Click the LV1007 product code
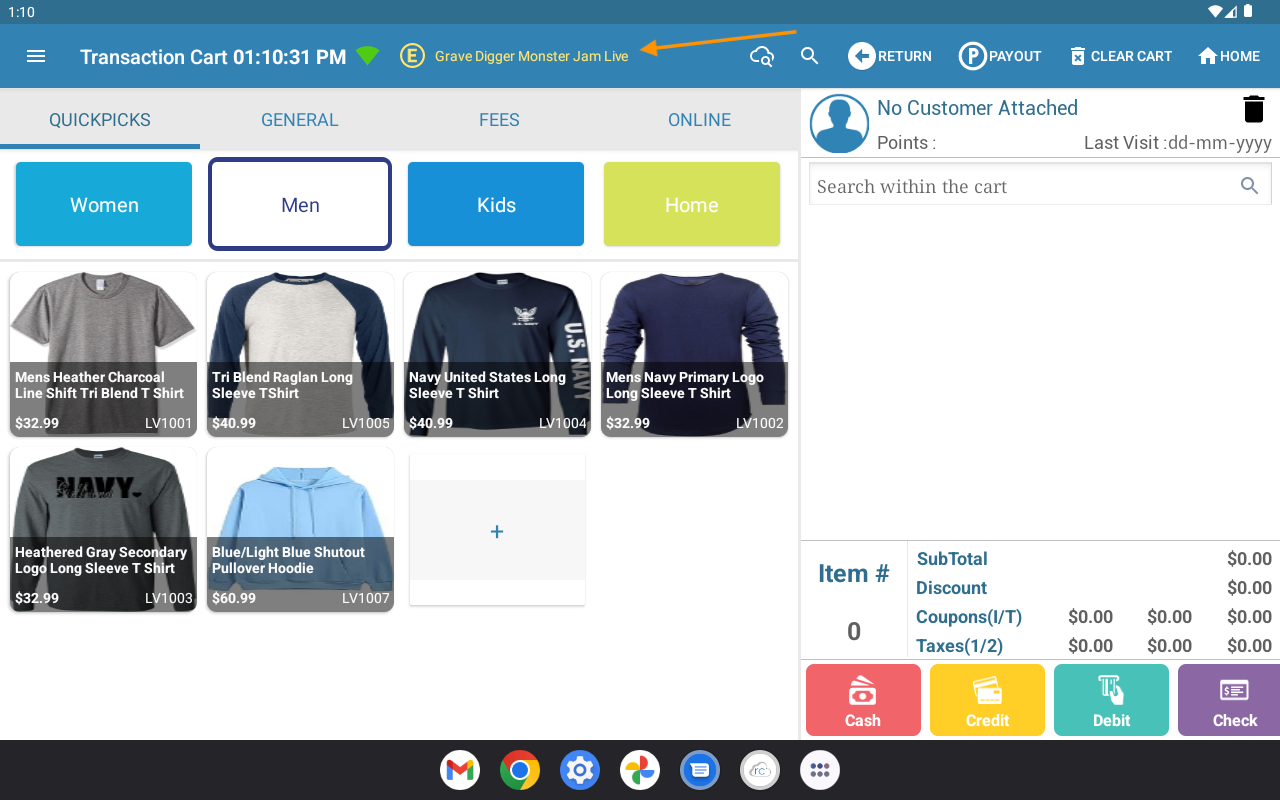This screenshot has width=1280, height=800. 366,598
